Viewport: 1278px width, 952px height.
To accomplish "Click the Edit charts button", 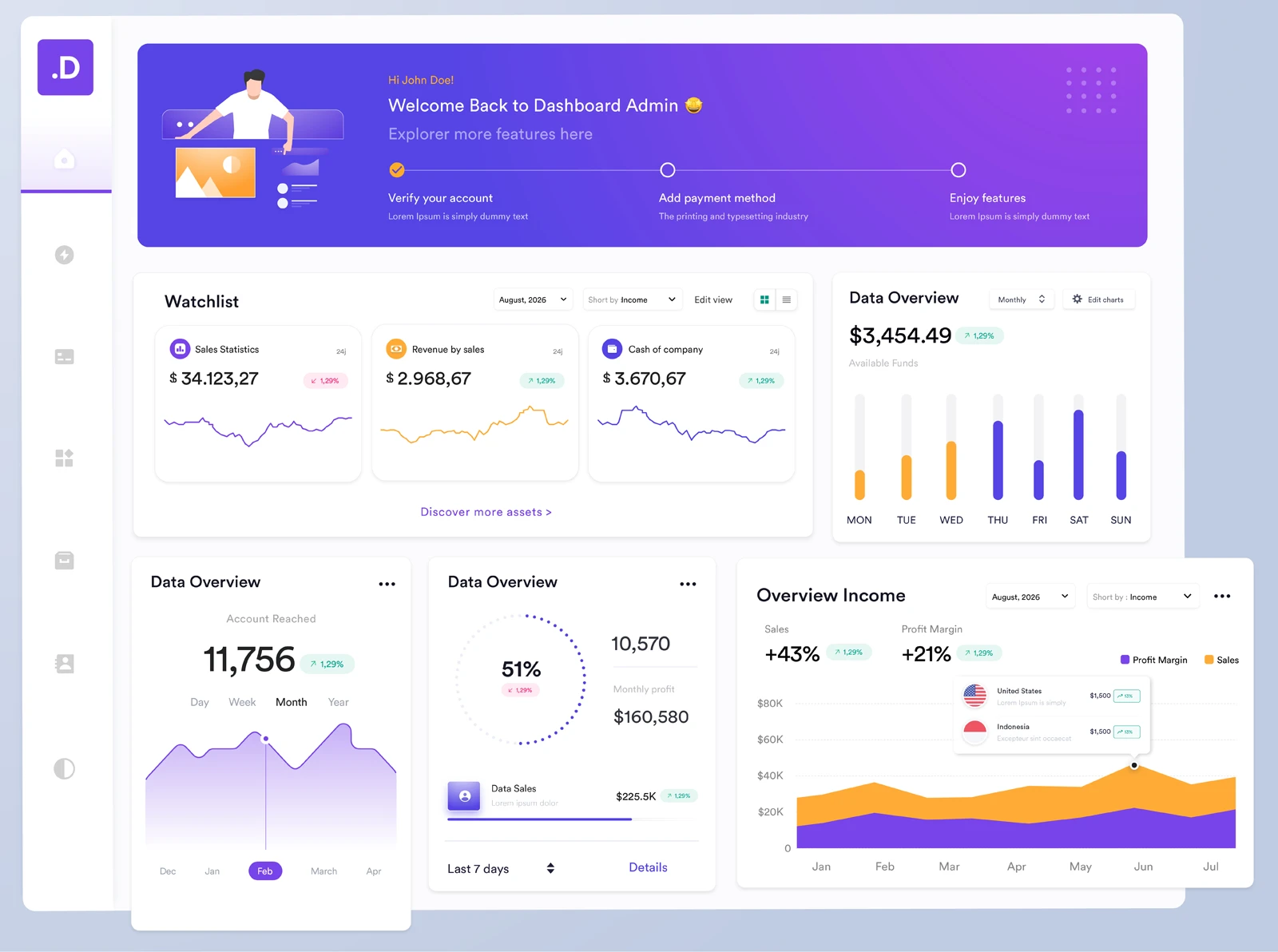I will (x=1098, y=299).
